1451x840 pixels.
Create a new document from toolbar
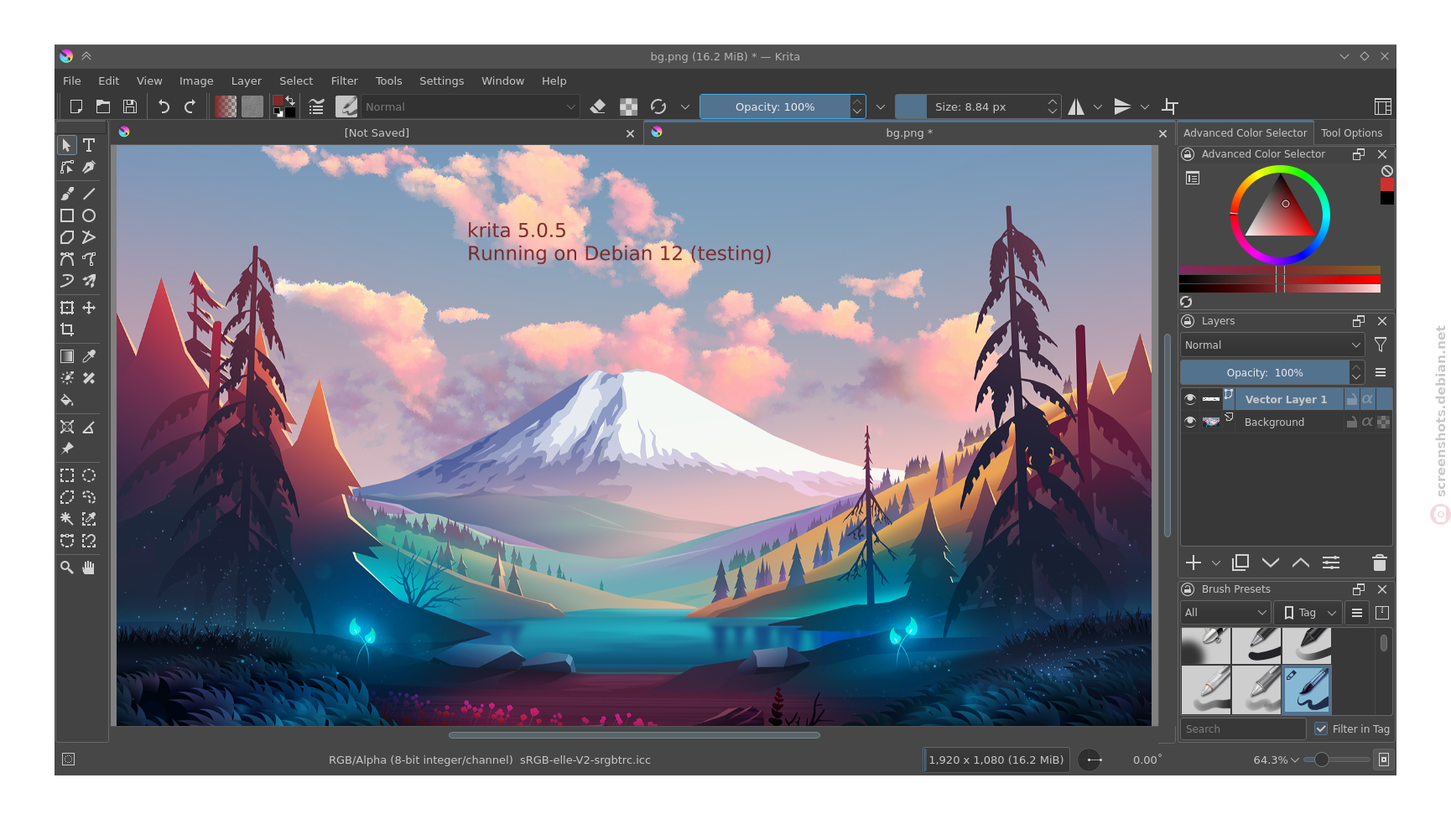76,106
